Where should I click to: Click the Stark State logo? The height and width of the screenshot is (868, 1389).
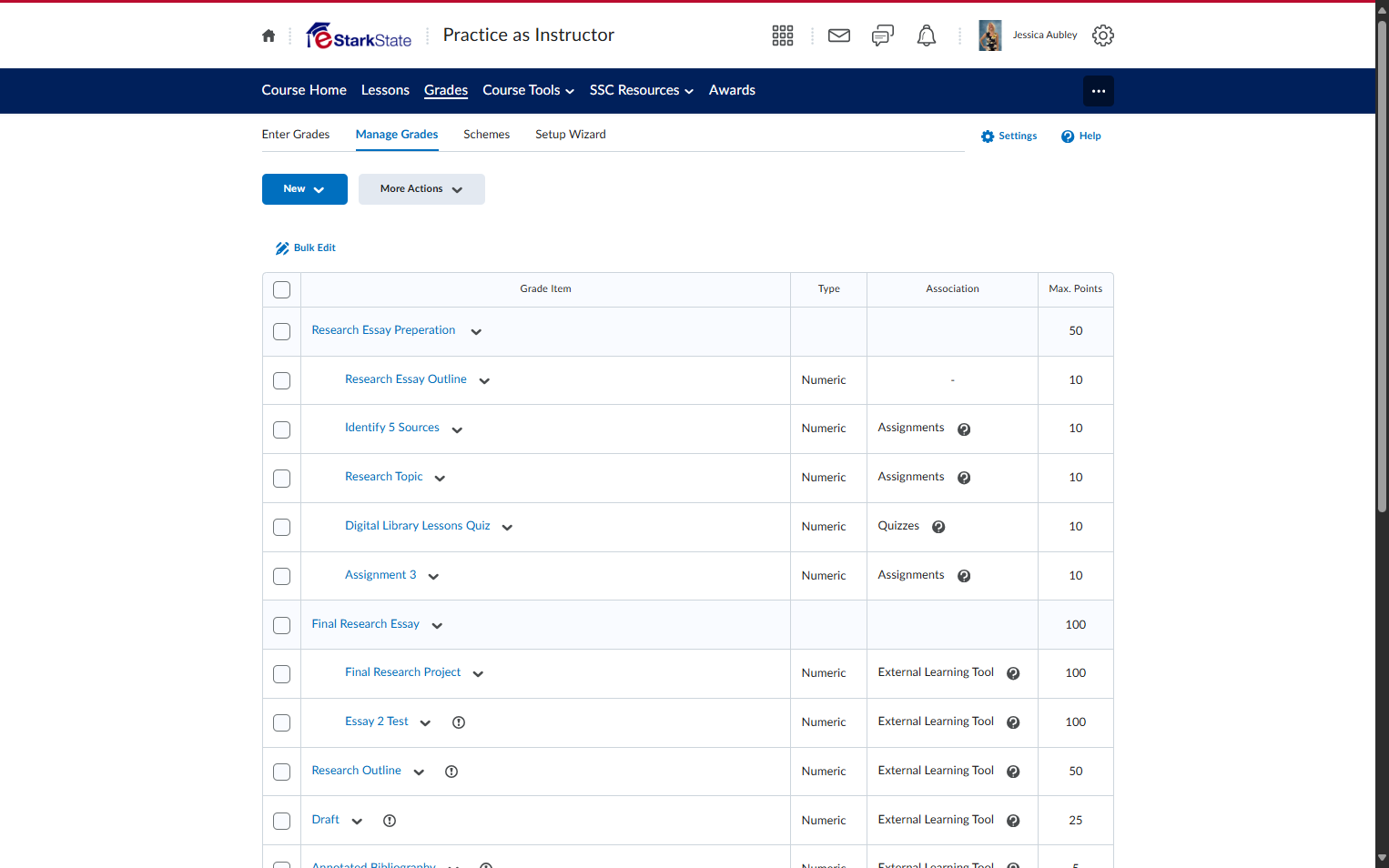coord(360,35)
